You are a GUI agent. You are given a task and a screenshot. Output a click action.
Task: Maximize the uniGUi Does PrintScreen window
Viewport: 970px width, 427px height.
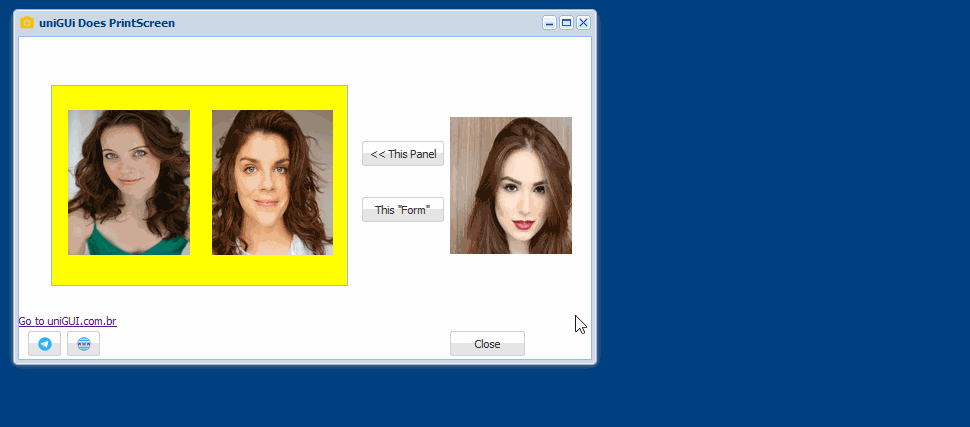pos(566,23)
